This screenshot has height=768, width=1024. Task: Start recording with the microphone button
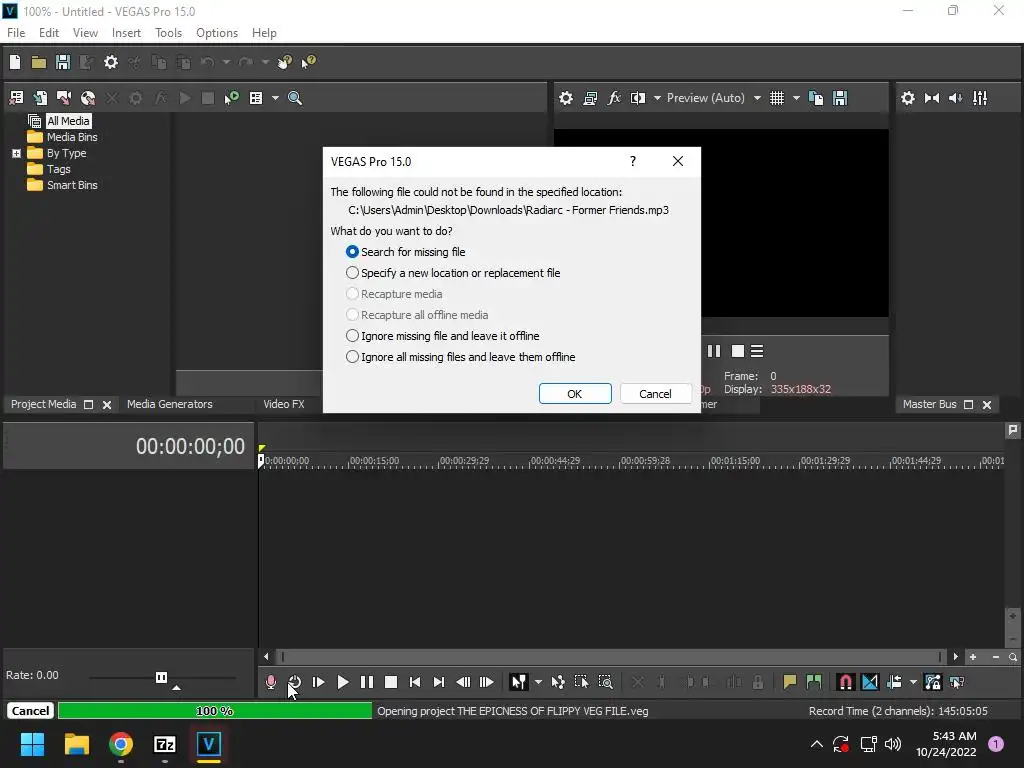(x=271, y=682)
